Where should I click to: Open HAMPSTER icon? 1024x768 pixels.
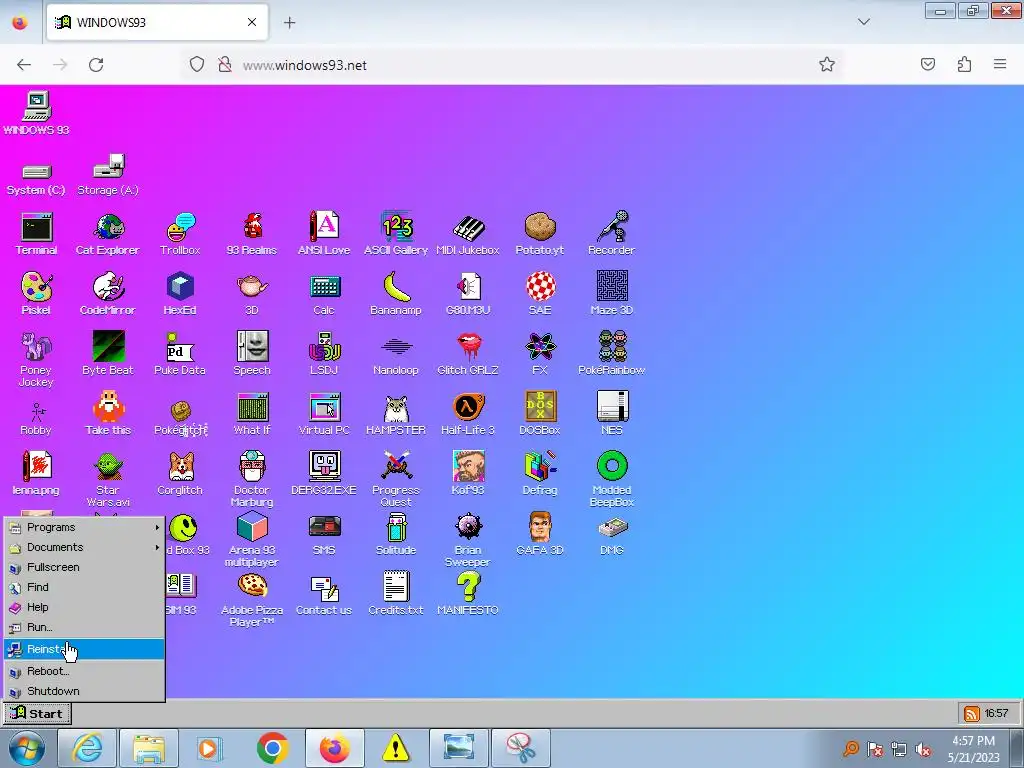point(396,413)
